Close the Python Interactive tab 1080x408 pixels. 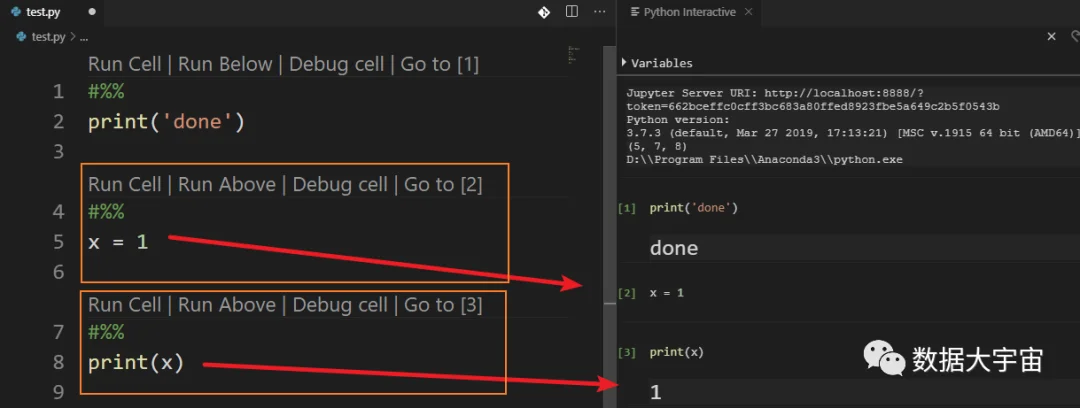point(749,12)
